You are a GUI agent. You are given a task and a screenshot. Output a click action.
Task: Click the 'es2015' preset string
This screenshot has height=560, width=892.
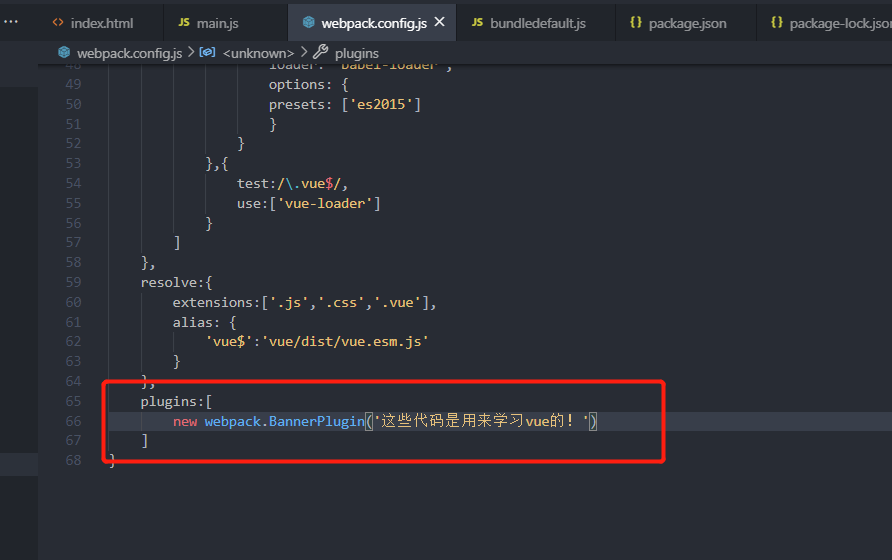tap(381, 105)
